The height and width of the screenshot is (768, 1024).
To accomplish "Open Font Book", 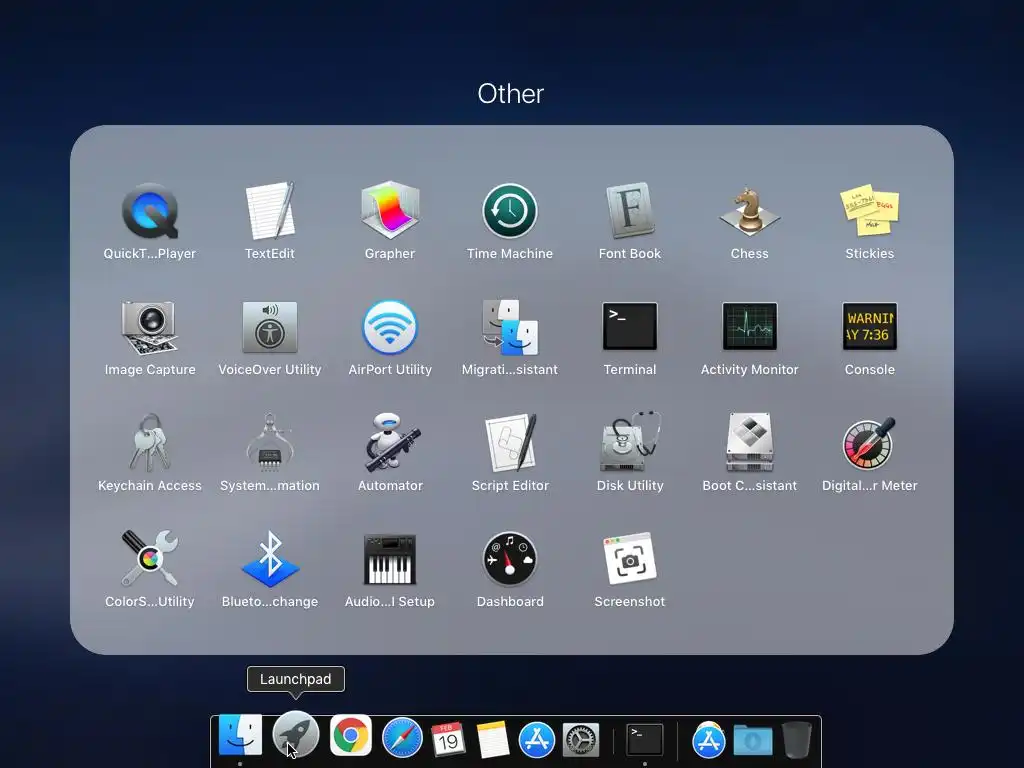I will (630, 210).
